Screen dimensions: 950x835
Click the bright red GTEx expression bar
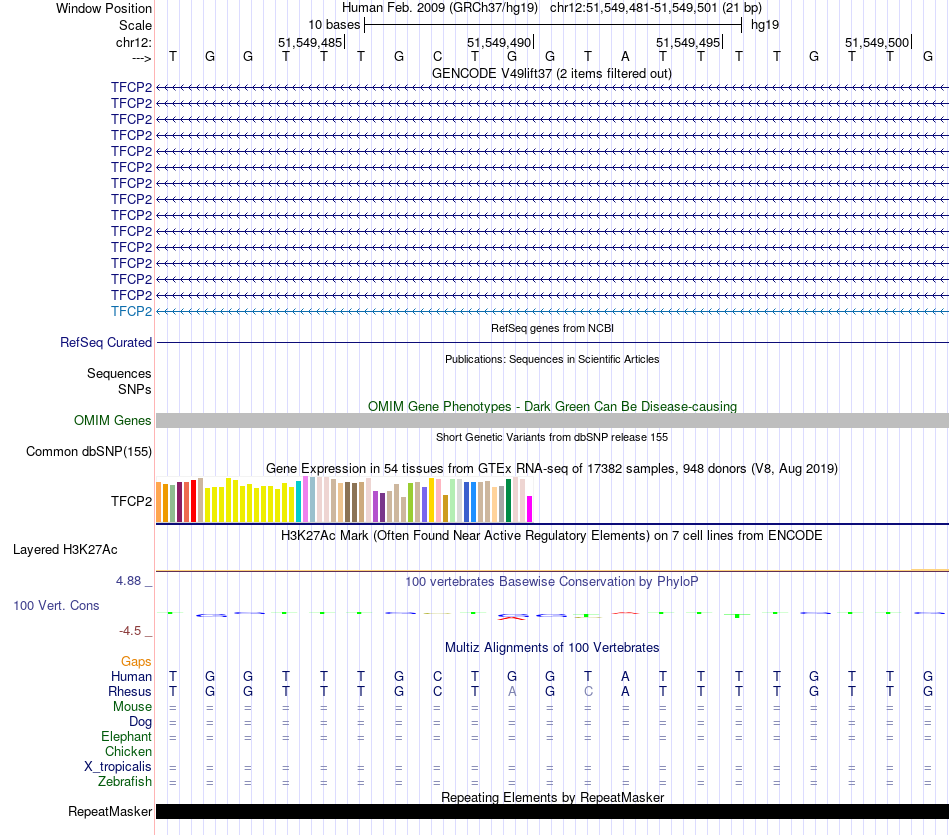point(193,501)
